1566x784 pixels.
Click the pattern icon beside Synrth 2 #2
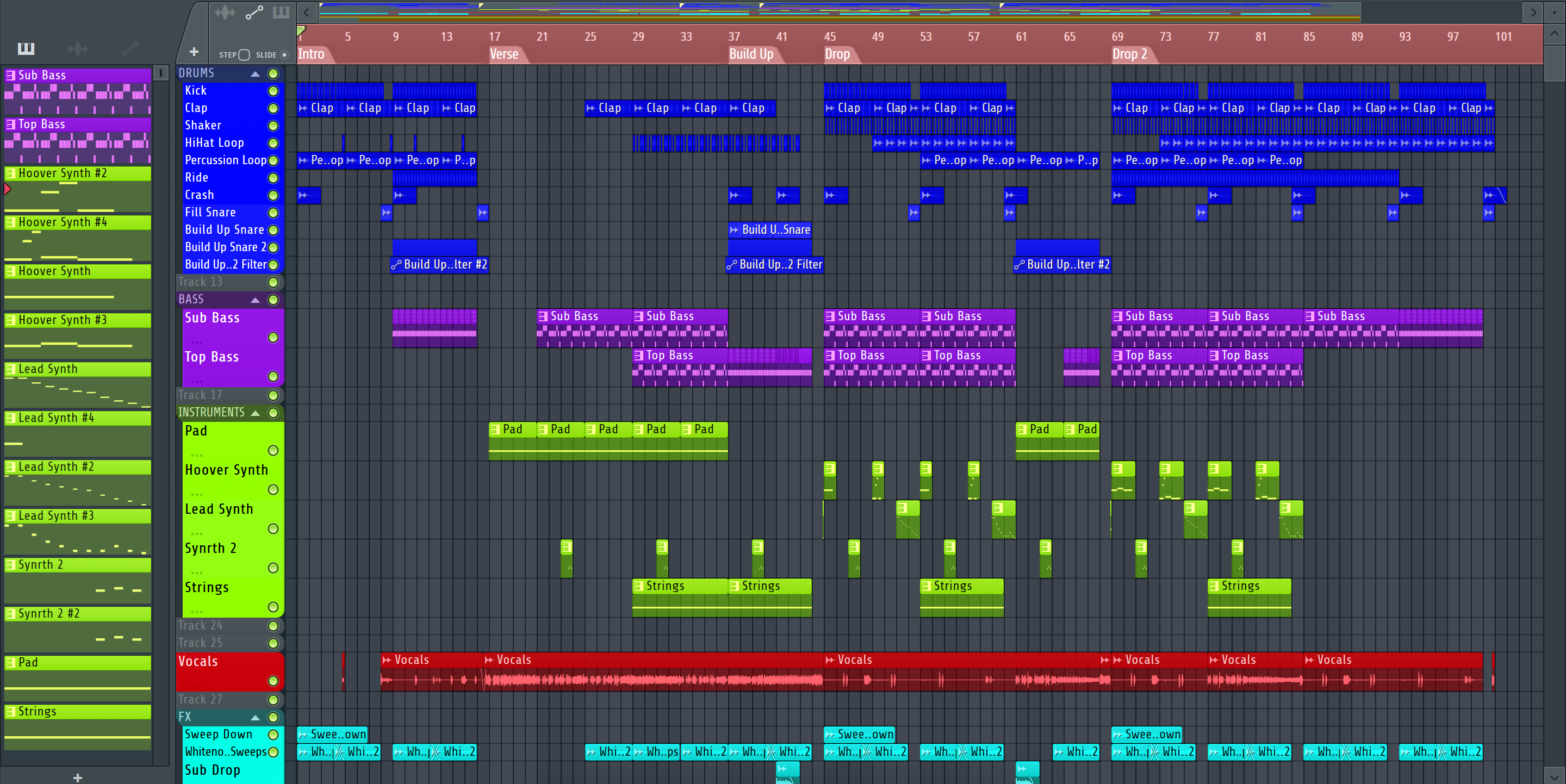pos(10,614)
